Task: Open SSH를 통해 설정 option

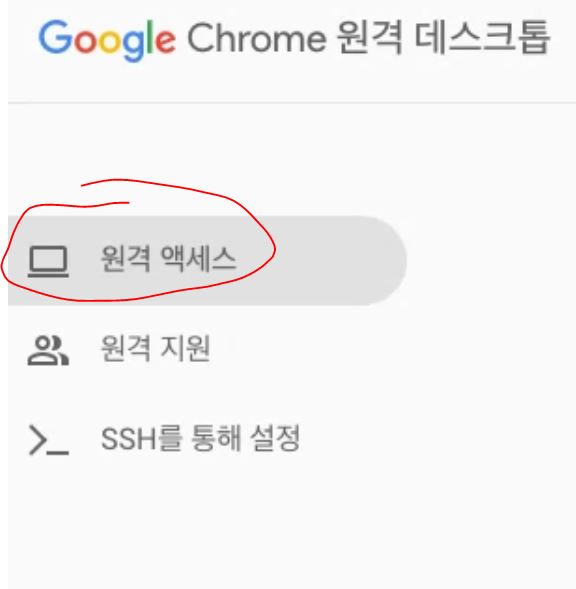Action: point(201,438)
